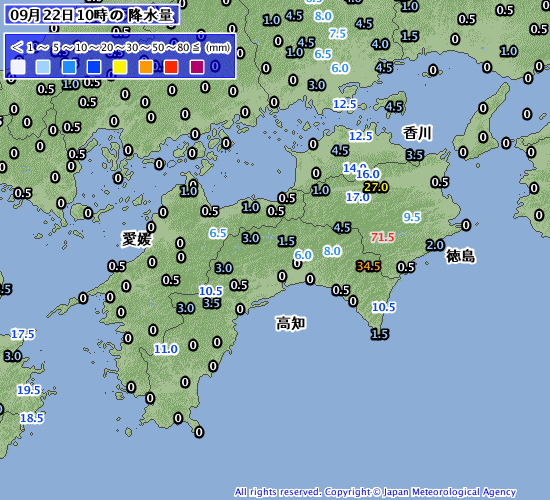Image resolution: width=550 pixels, height=500 pixels.
Task: Select the 34.5 orange rainfall value
Action: pos(368,266)
